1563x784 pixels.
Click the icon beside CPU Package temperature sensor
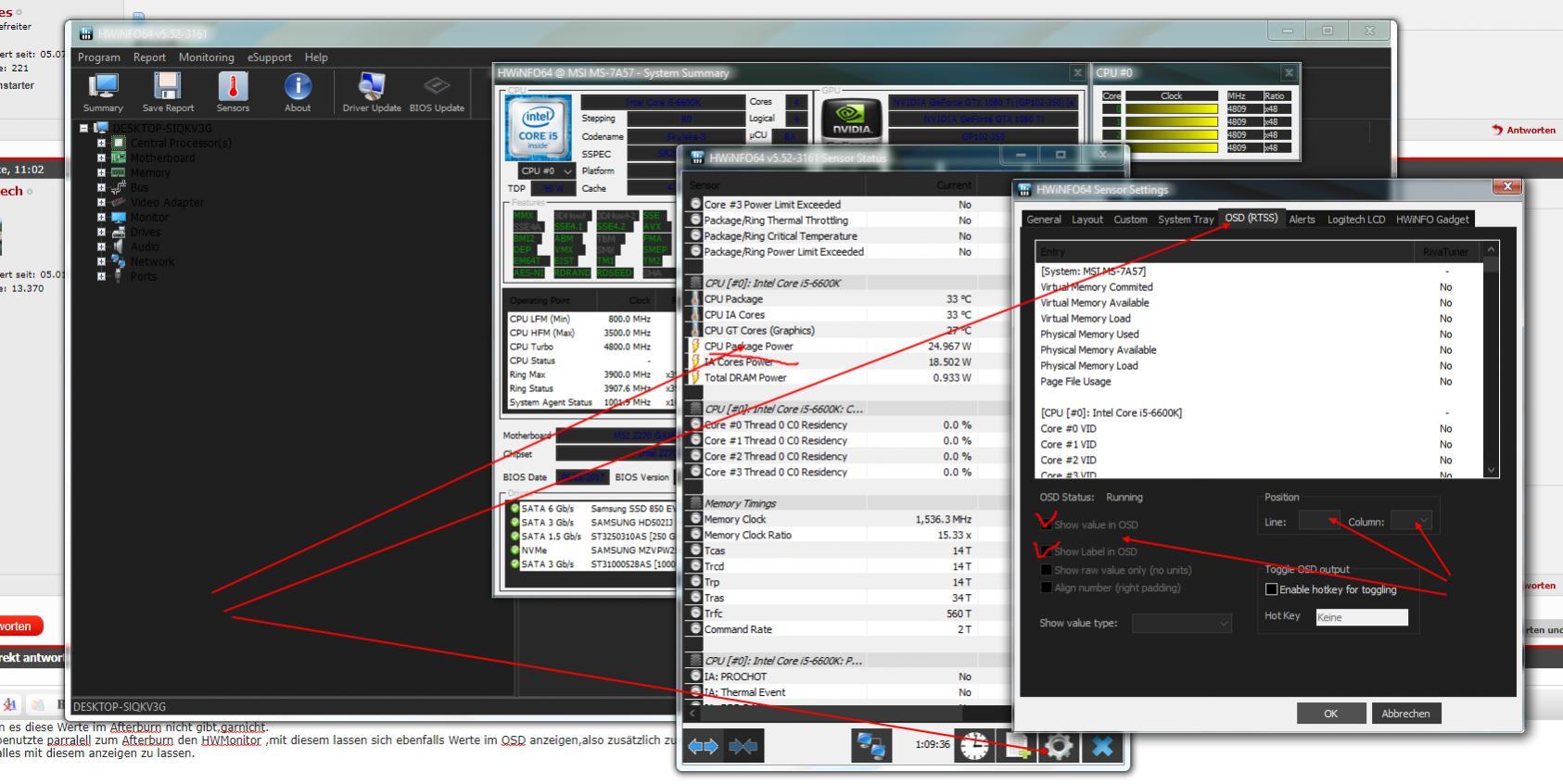pyautogui.click(x=696, y=299)
